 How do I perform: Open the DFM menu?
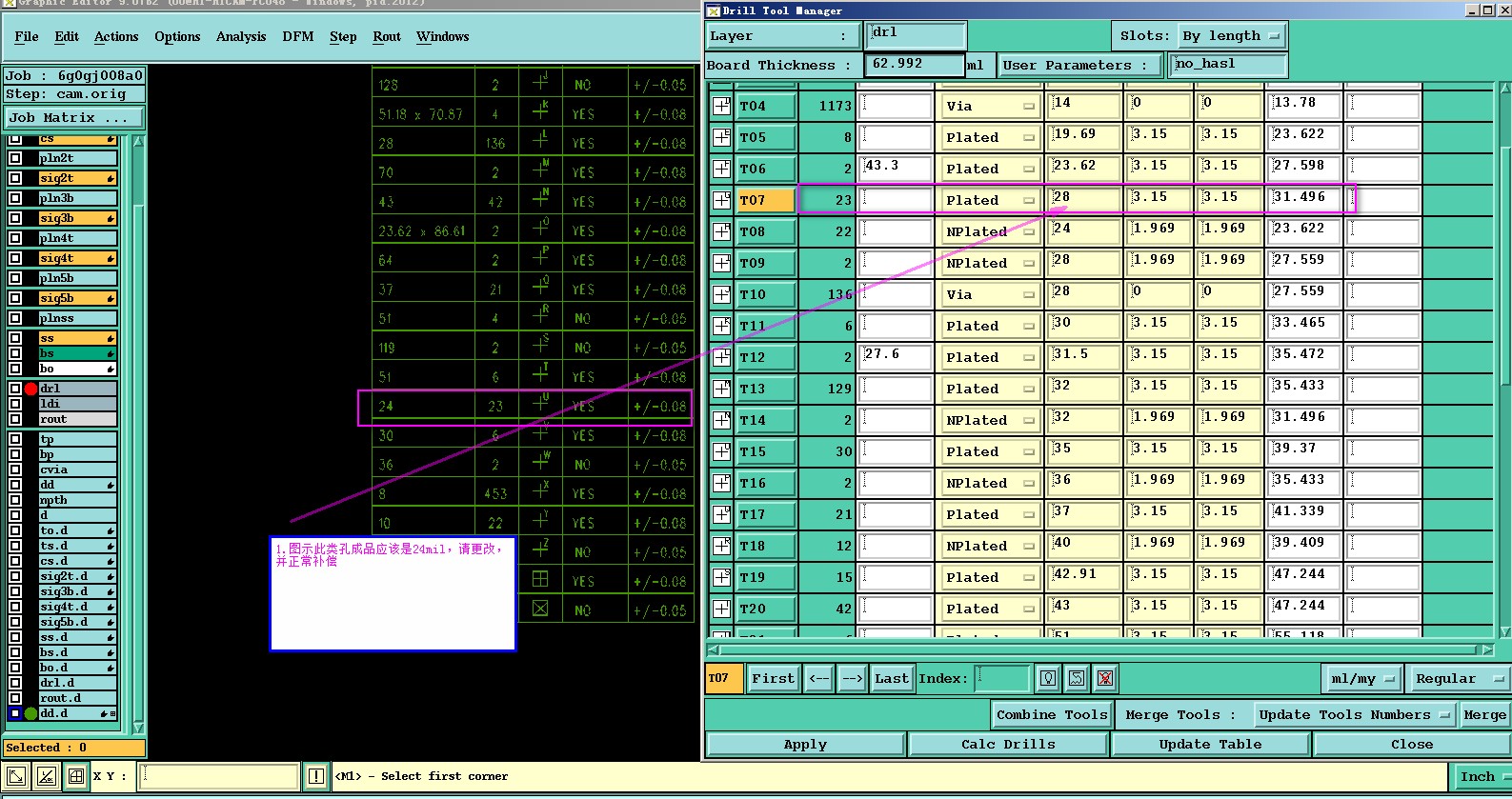pos(298,36)
